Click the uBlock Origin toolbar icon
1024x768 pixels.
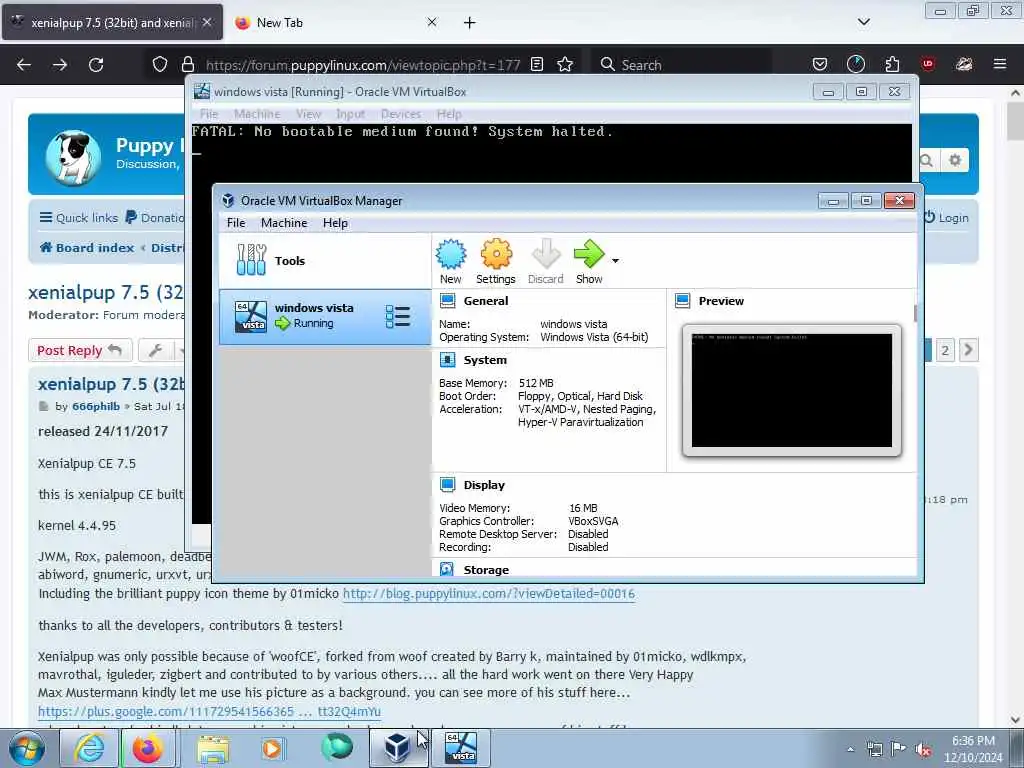928,64
